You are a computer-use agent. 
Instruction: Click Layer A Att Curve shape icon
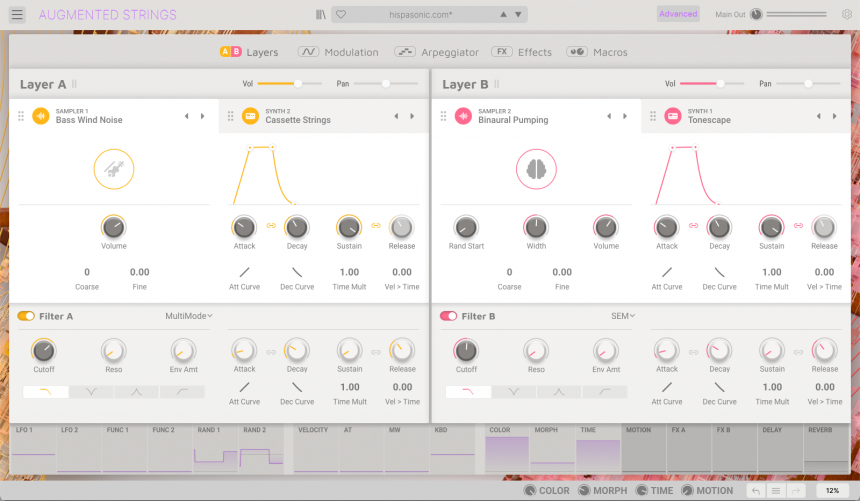click(245, 272)
